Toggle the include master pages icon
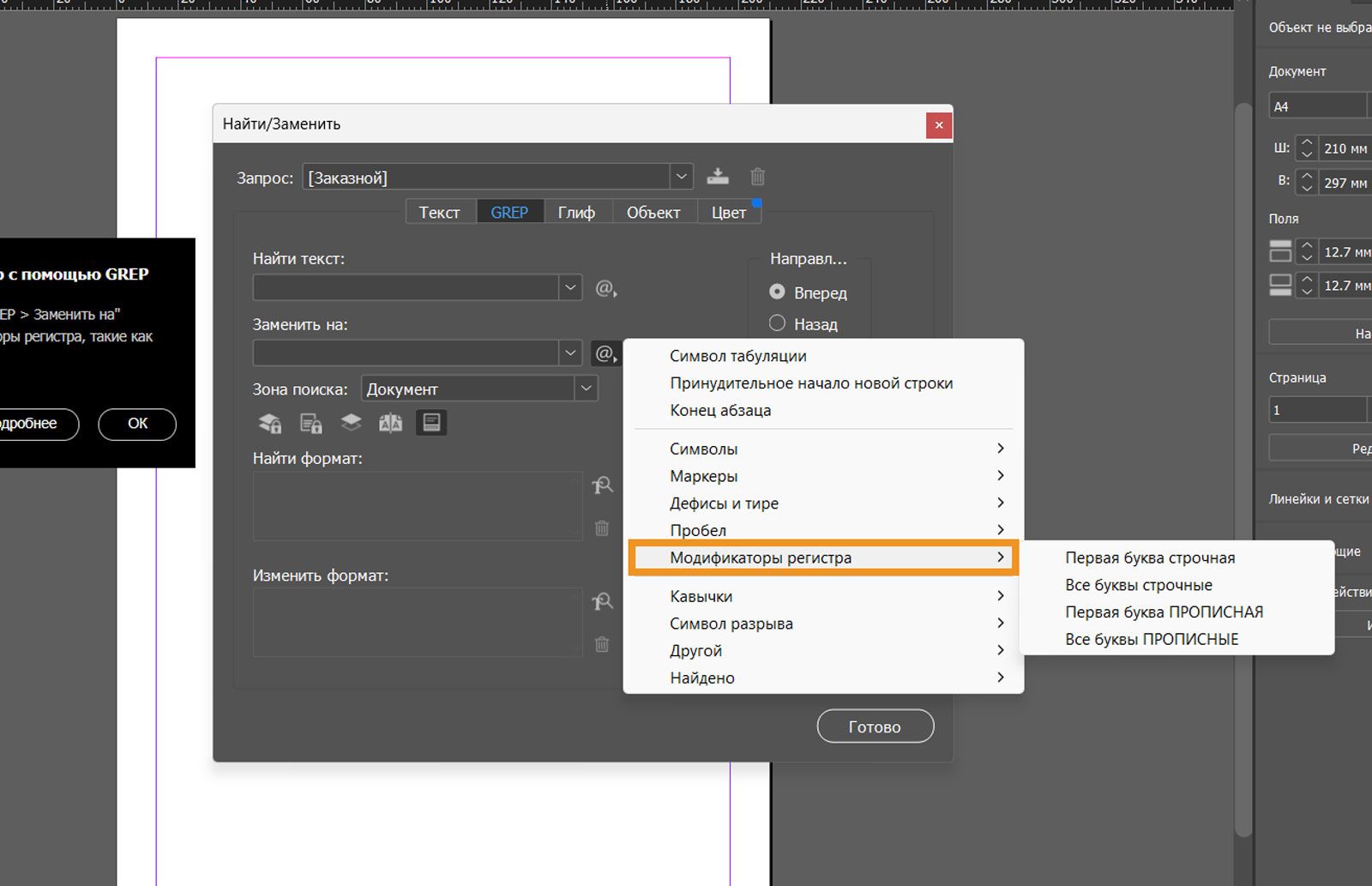Screen dimensions: 1372x886 click(391, 423)
